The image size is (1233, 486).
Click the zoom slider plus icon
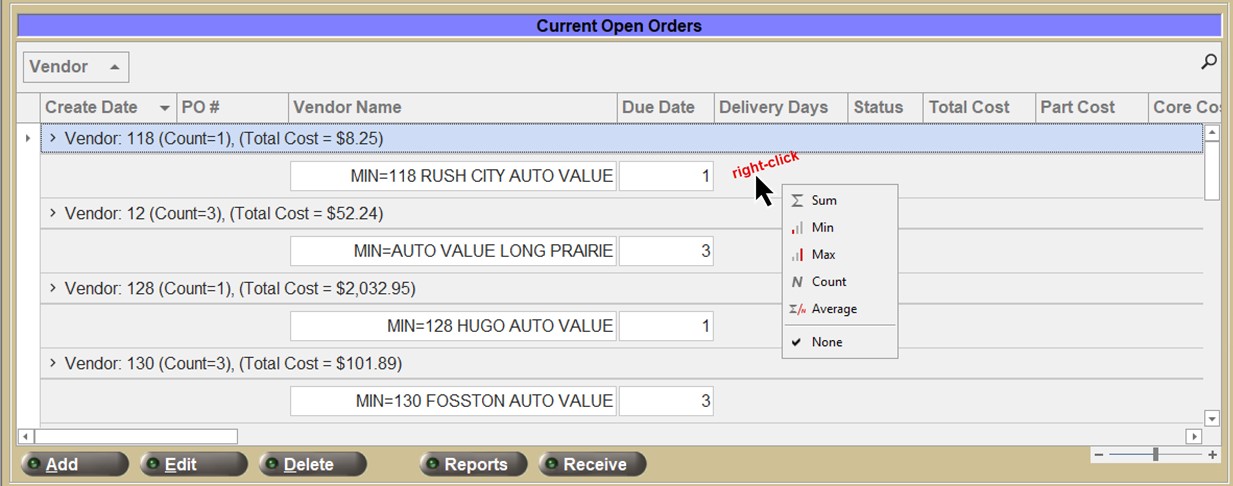click(x=1212, y=455)
